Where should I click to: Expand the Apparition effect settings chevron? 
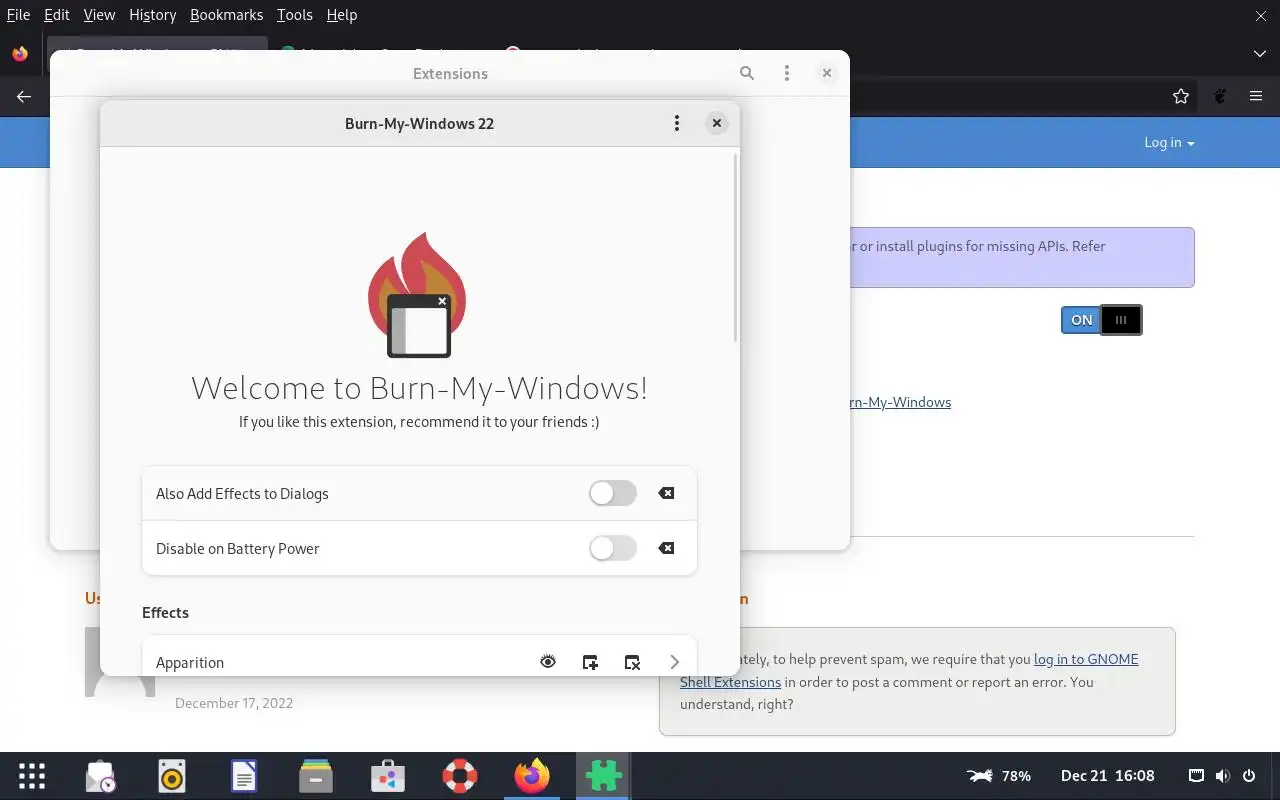click(674, 662)
